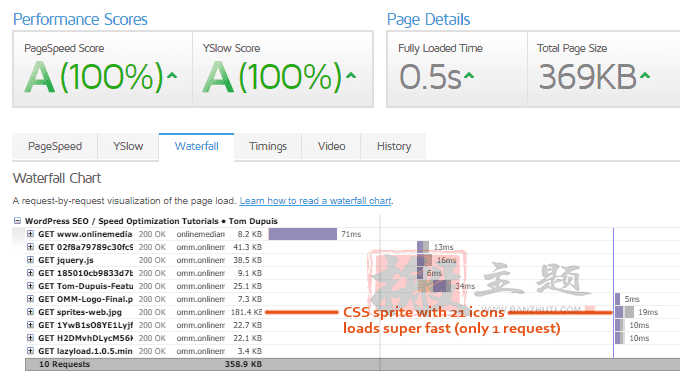Click '200 OK' status in lazyload row
Image resolution: width=680 pixels, height=392 pixels.
tap(152, 351)
